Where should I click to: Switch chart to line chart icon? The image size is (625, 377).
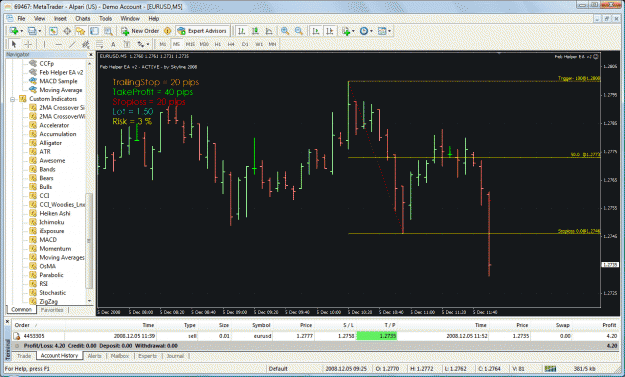coord(269,31)
